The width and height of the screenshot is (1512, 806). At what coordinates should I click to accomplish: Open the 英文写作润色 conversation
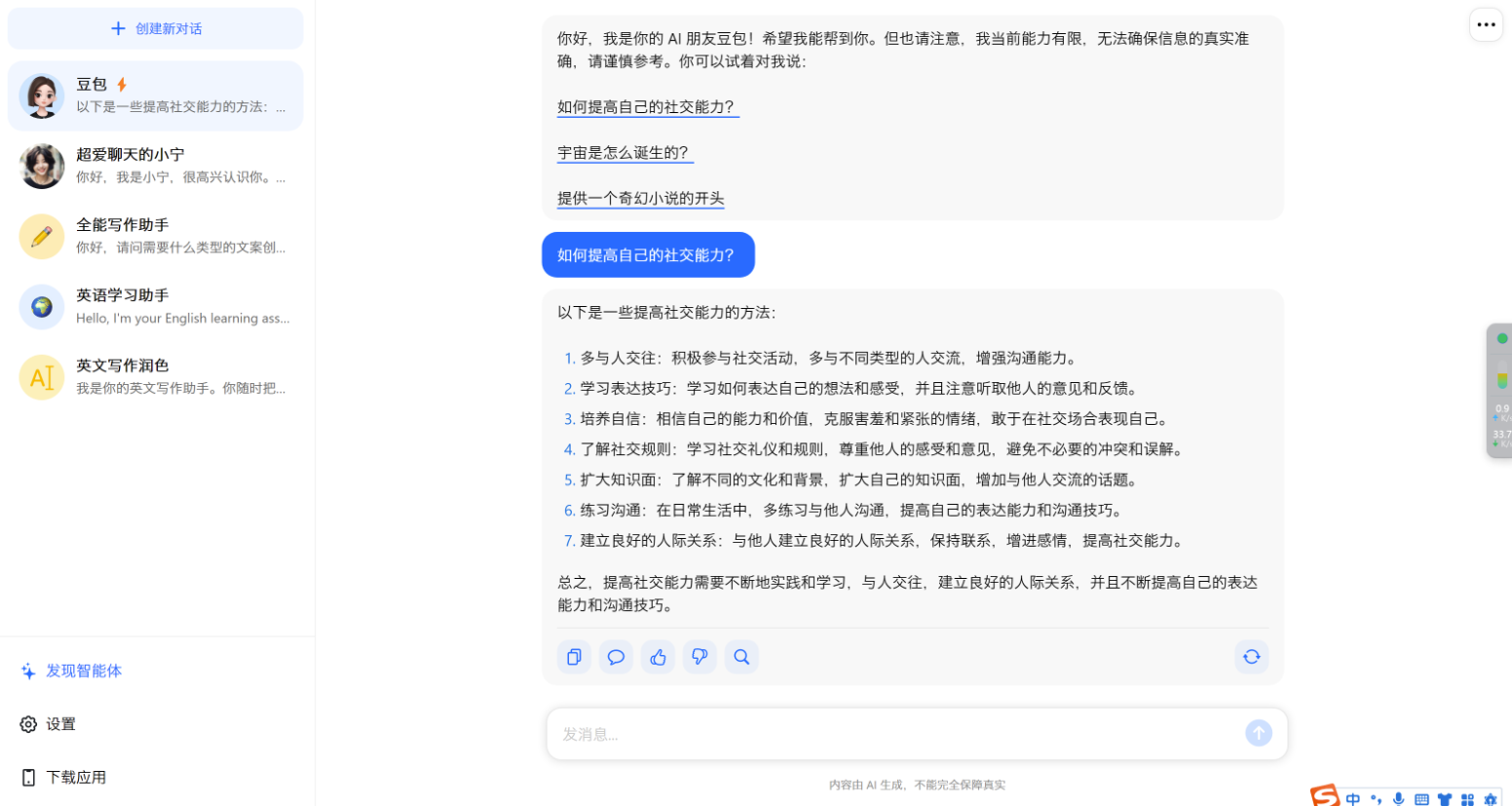156,376
